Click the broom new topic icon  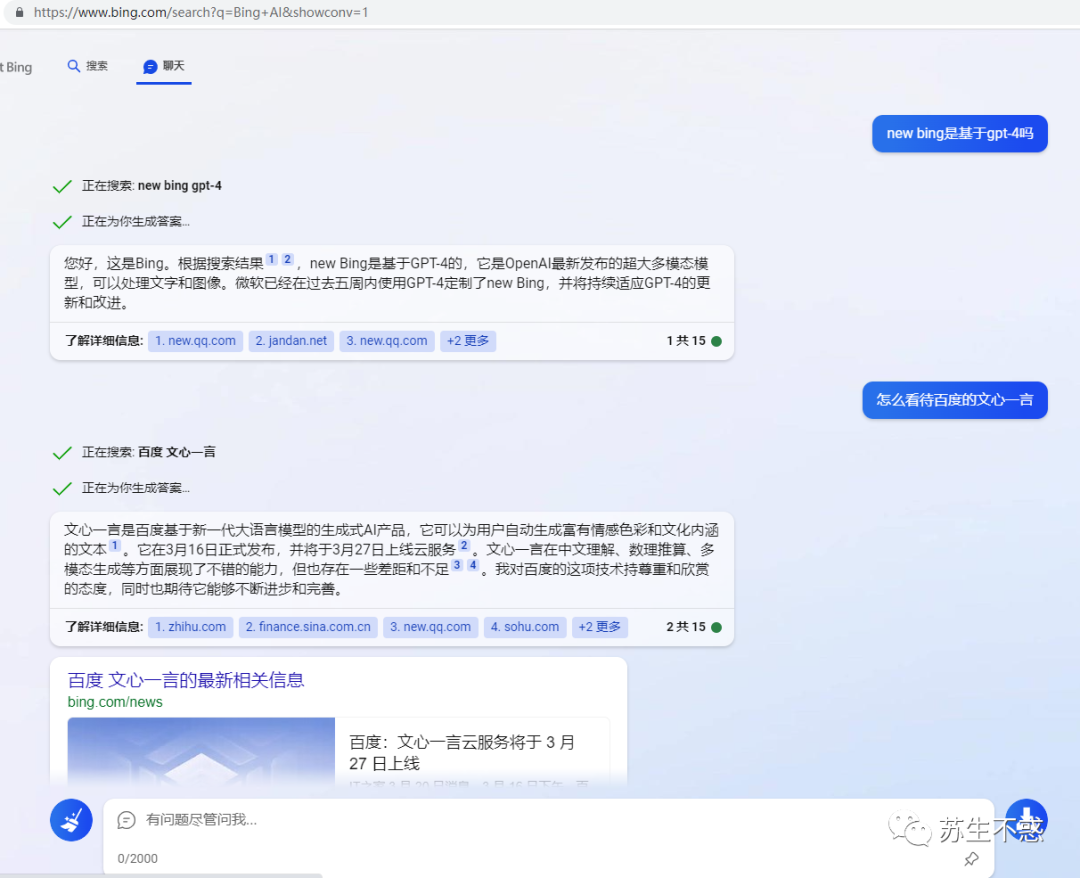click(x=71, y=819)
